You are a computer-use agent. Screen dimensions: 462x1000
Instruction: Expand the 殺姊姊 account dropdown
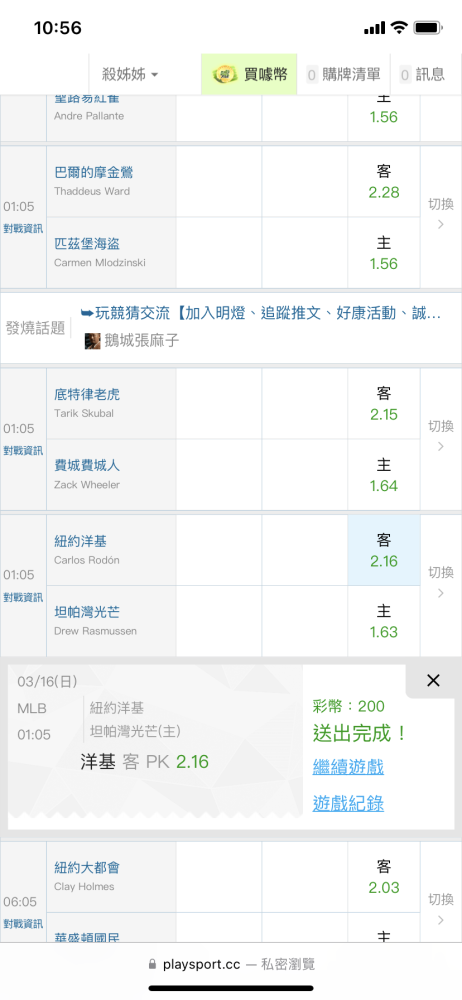pos(130,75)
